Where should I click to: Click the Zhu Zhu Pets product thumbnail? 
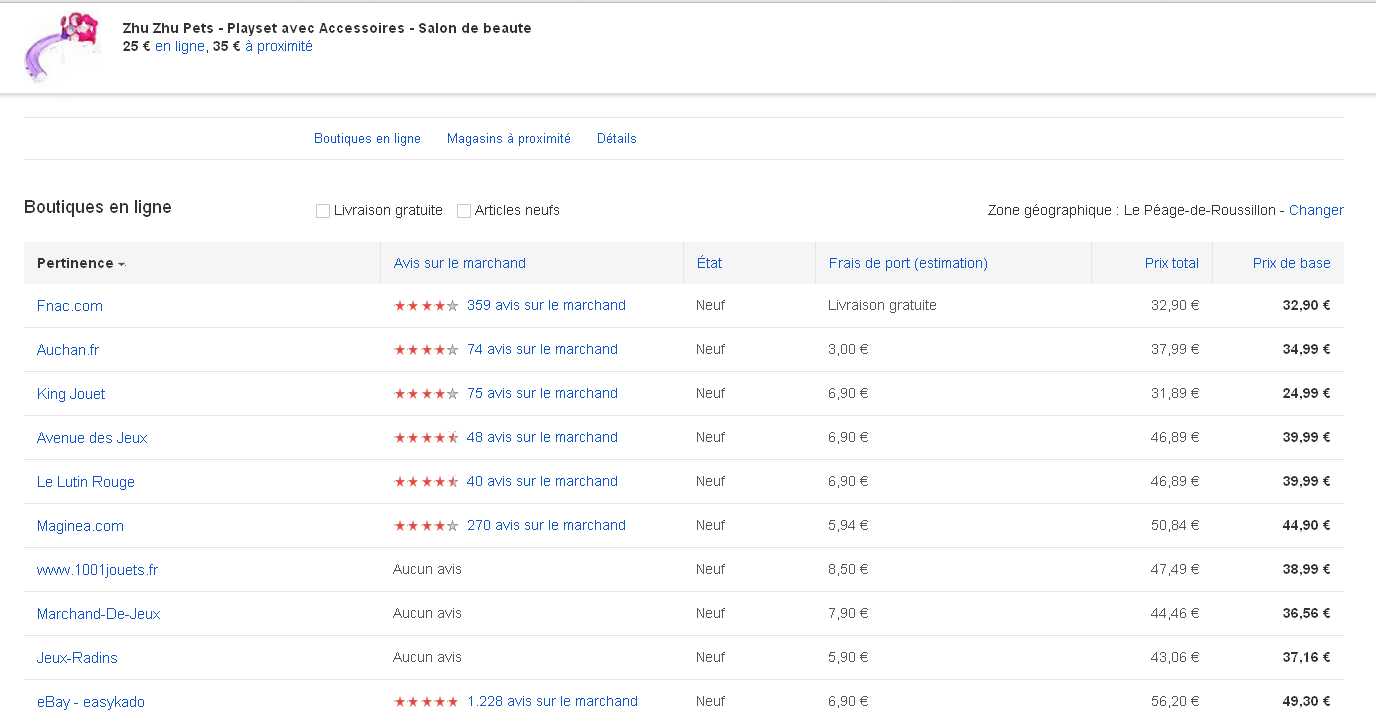pos(59,47)
